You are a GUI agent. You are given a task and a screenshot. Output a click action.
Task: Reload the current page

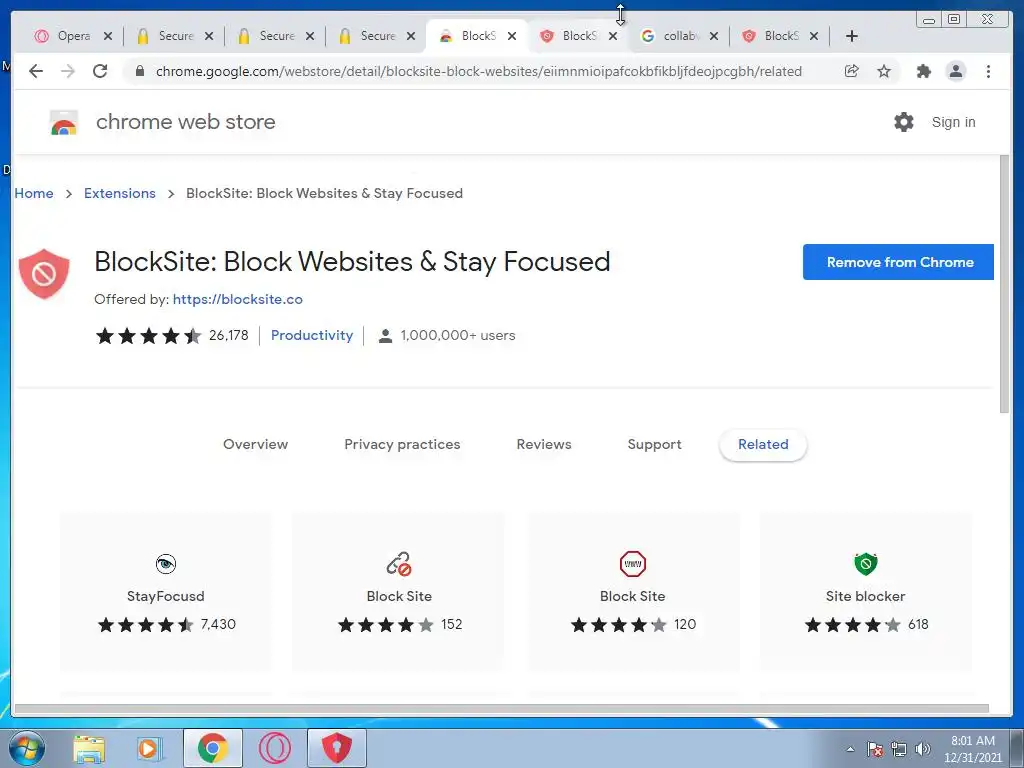(100, 71)
